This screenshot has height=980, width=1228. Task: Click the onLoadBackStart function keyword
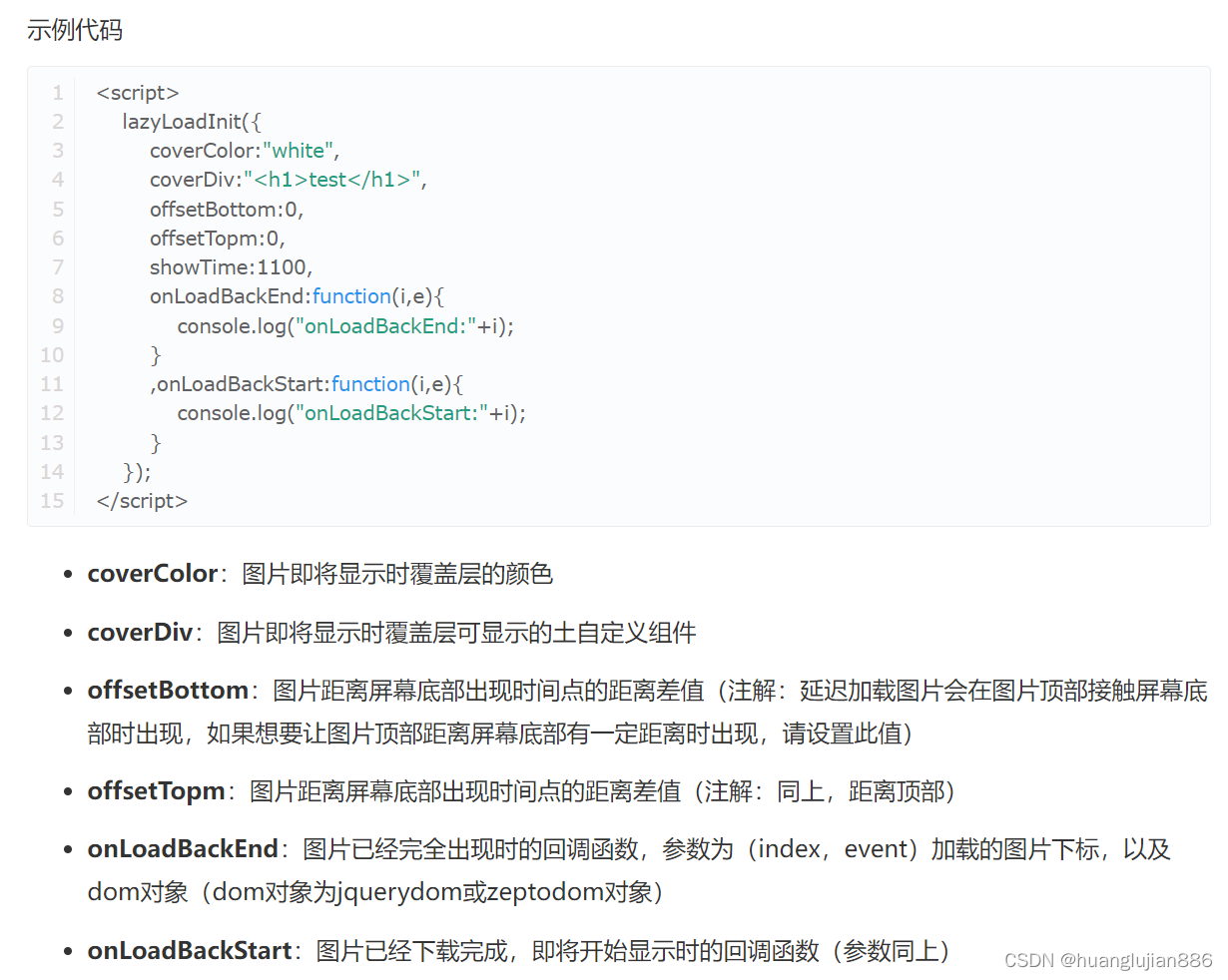point(370,383)
